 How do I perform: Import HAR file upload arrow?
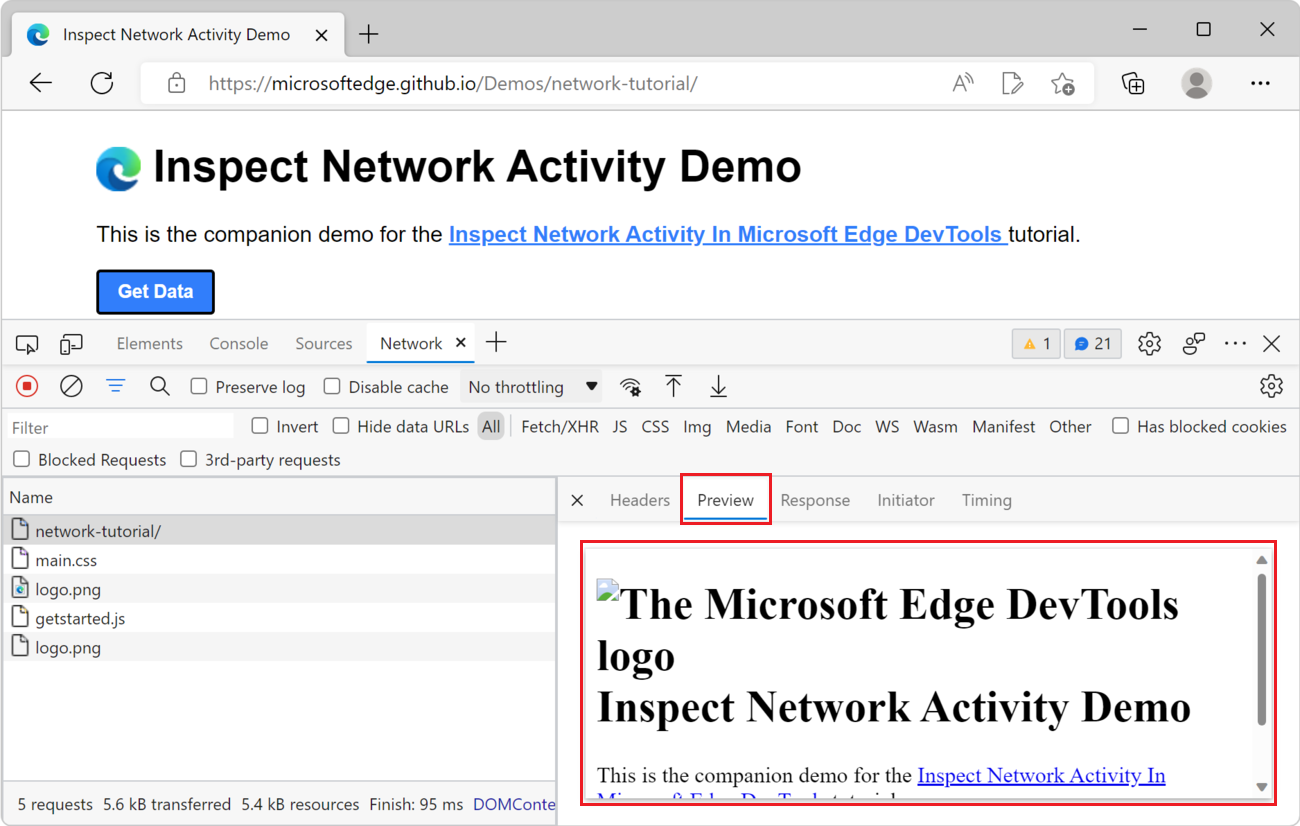pyautogui.click(x=674, y=387)
